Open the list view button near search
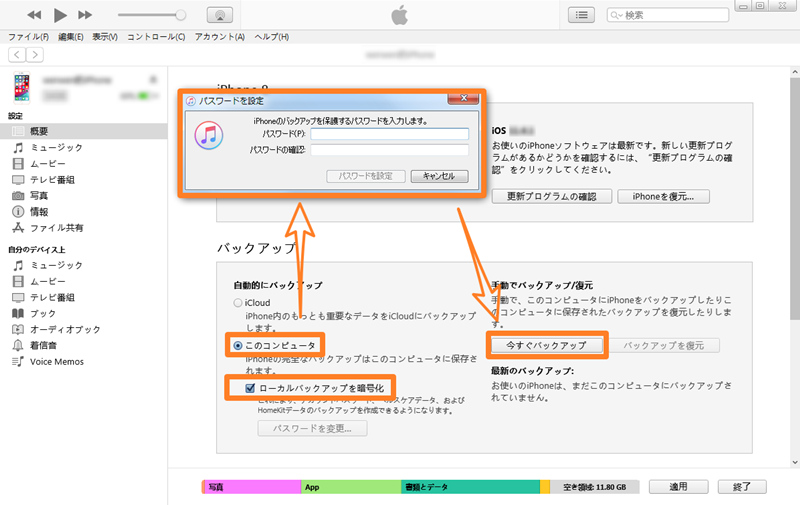The image size is (800, 505). click(581, 15)
